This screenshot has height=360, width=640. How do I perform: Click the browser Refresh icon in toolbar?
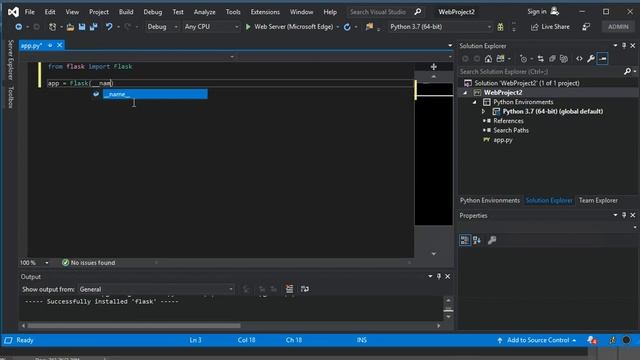(x=347, y=27)
